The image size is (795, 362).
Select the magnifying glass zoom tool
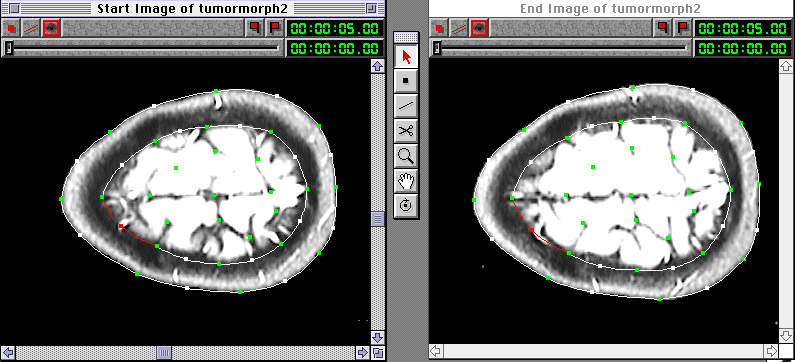[406, 156]
